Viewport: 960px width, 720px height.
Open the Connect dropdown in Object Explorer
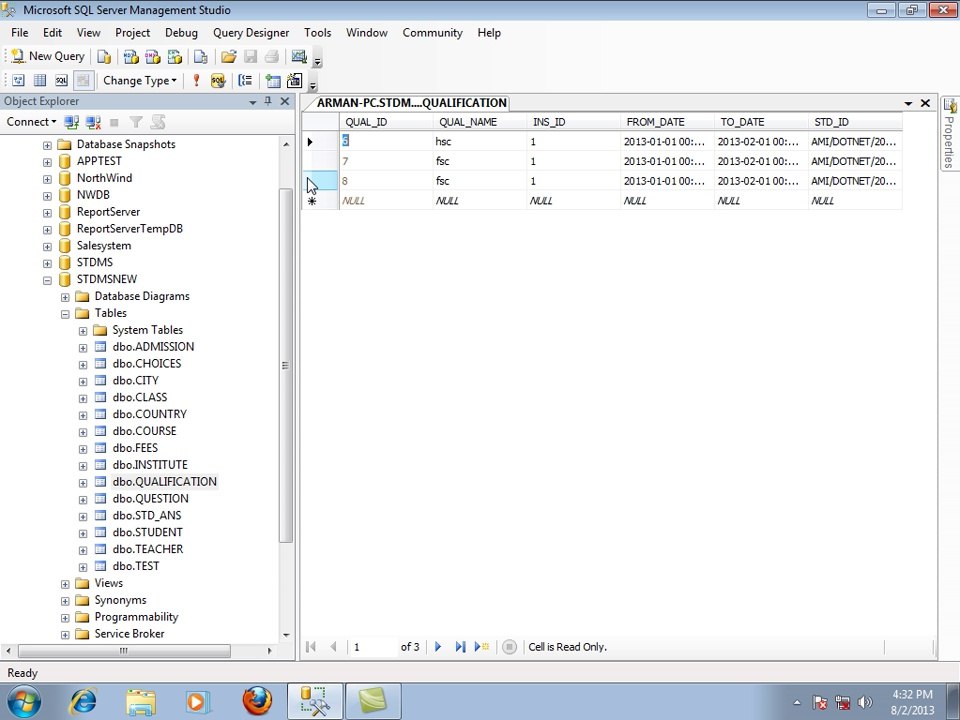pos(31,122)
